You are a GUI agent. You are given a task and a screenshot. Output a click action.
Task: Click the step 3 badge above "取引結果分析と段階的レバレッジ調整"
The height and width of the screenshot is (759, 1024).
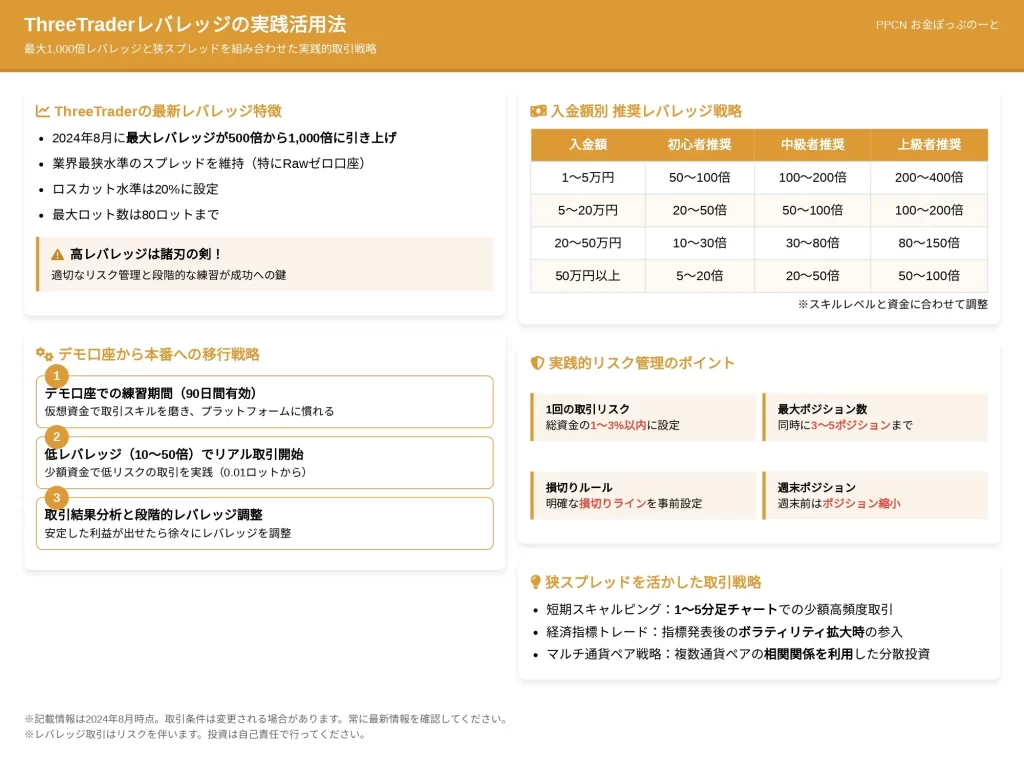57,497
